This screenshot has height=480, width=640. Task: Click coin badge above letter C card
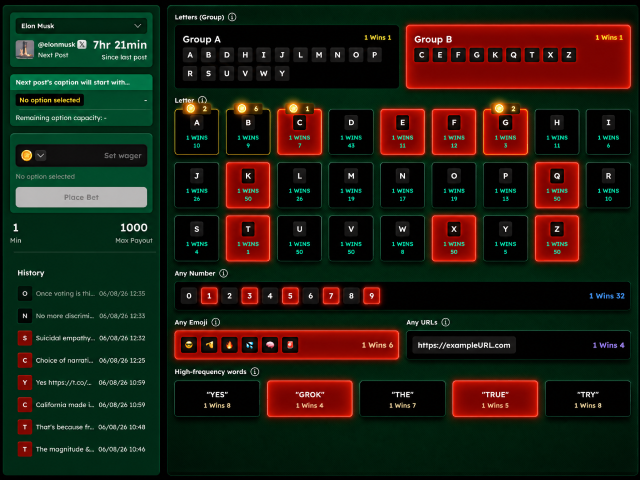click(300, 109)
